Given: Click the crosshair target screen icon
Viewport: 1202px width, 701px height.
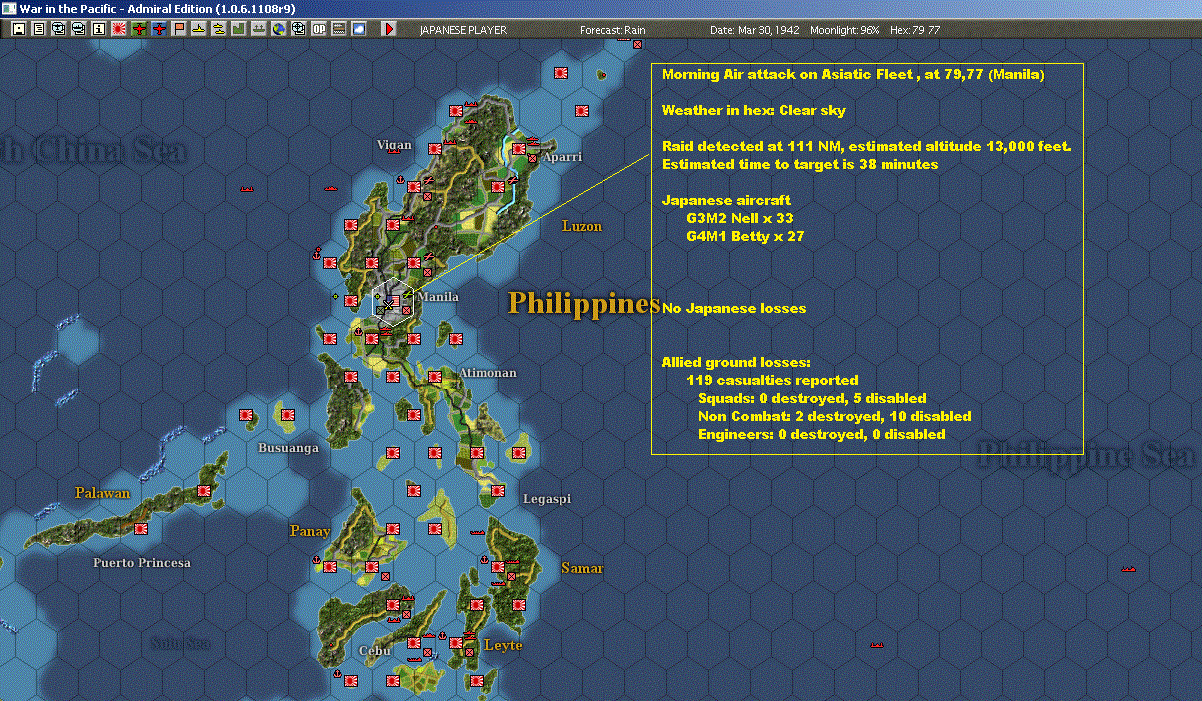Looking at the screenshot, I should (299, 29).
